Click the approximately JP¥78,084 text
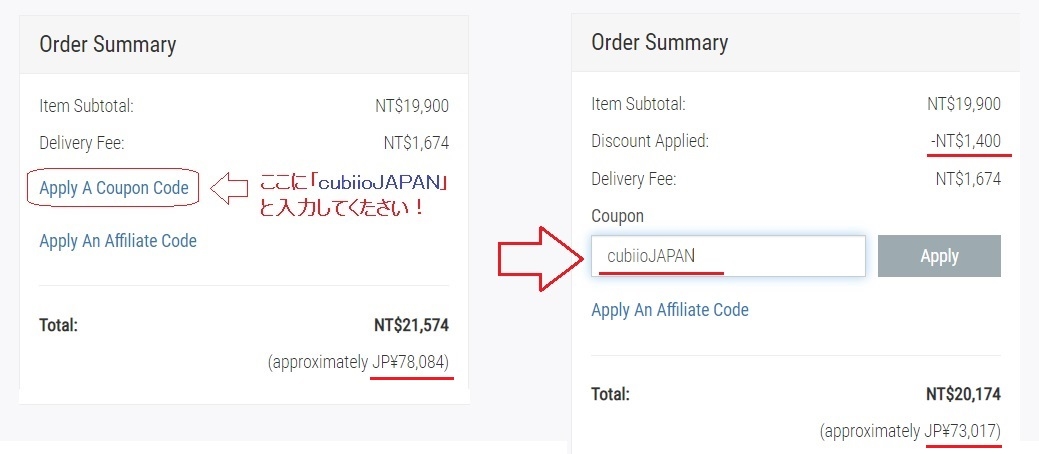The image size is (1039, 454). click(x=358, y=362)
